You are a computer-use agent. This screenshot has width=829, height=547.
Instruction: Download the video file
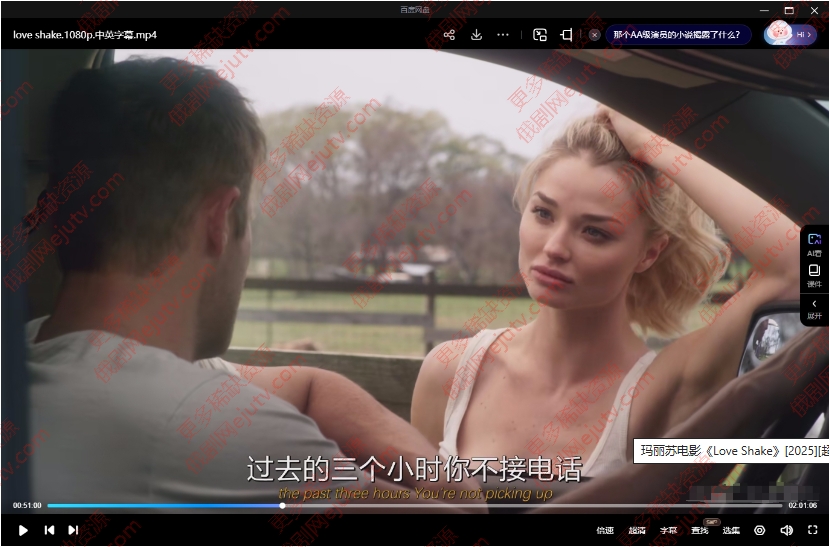[476, 35]
